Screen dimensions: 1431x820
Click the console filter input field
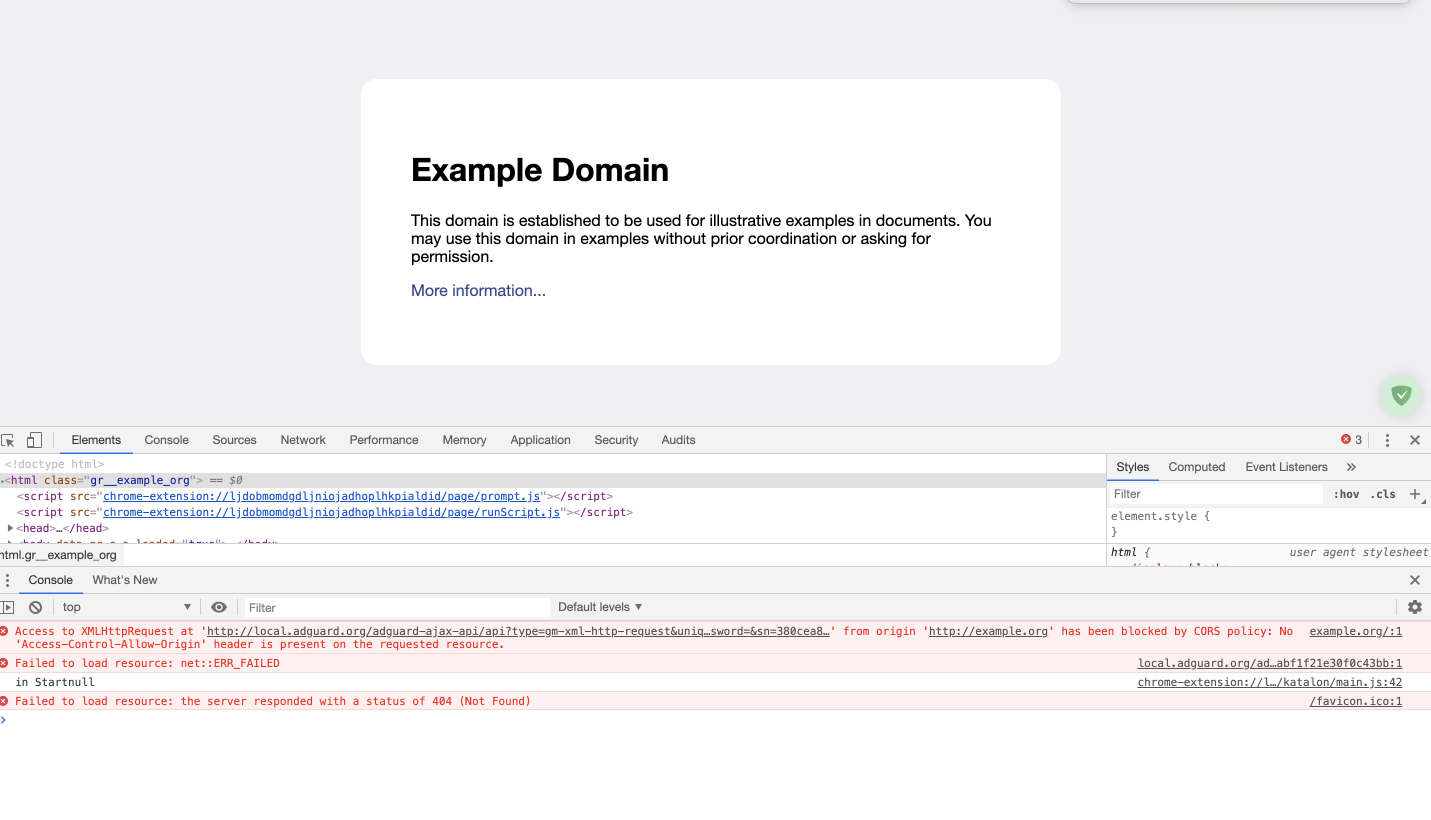(x=395, y=607)
